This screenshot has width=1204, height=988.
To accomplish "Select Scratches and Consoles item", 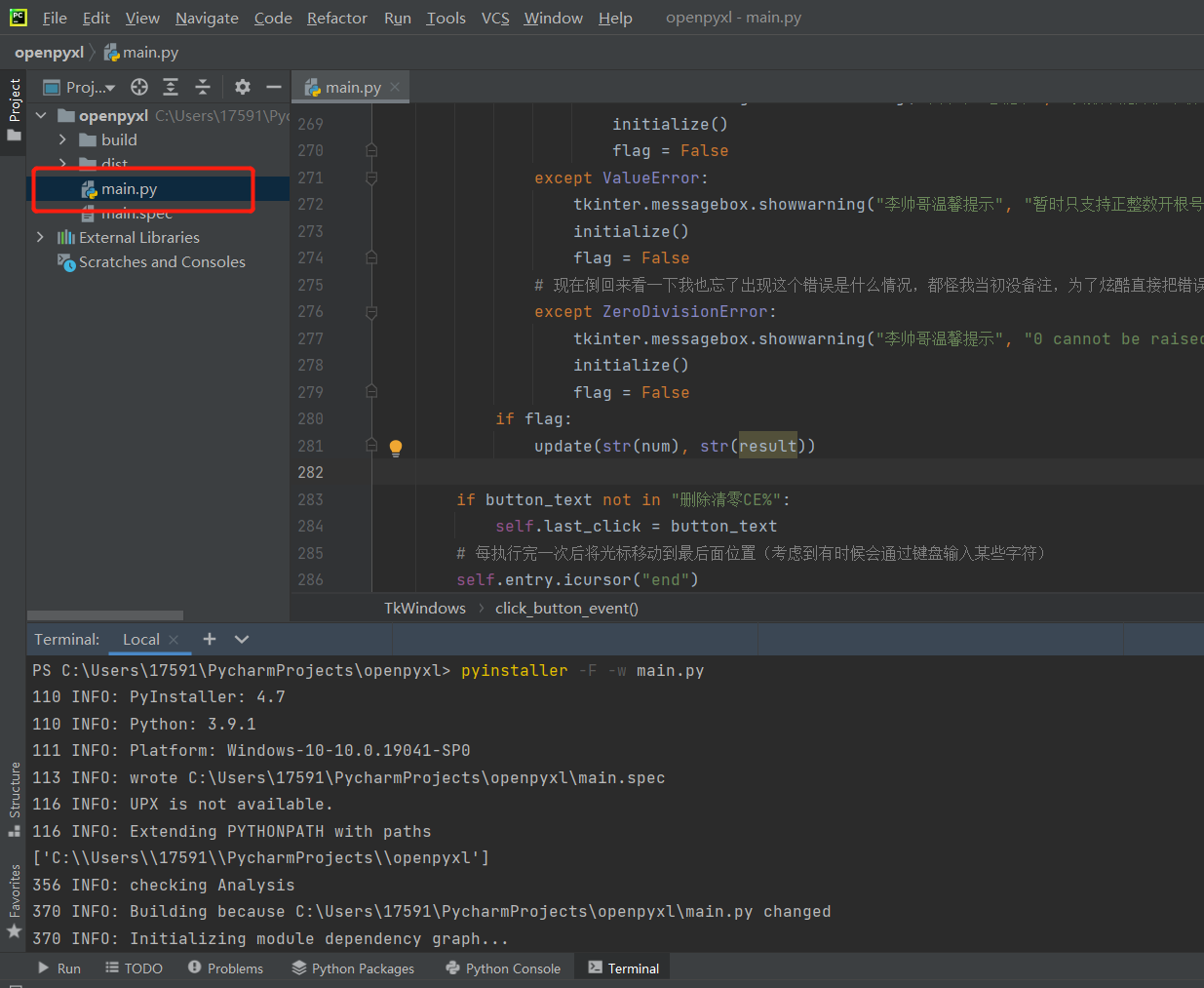I will pos(151,261).
